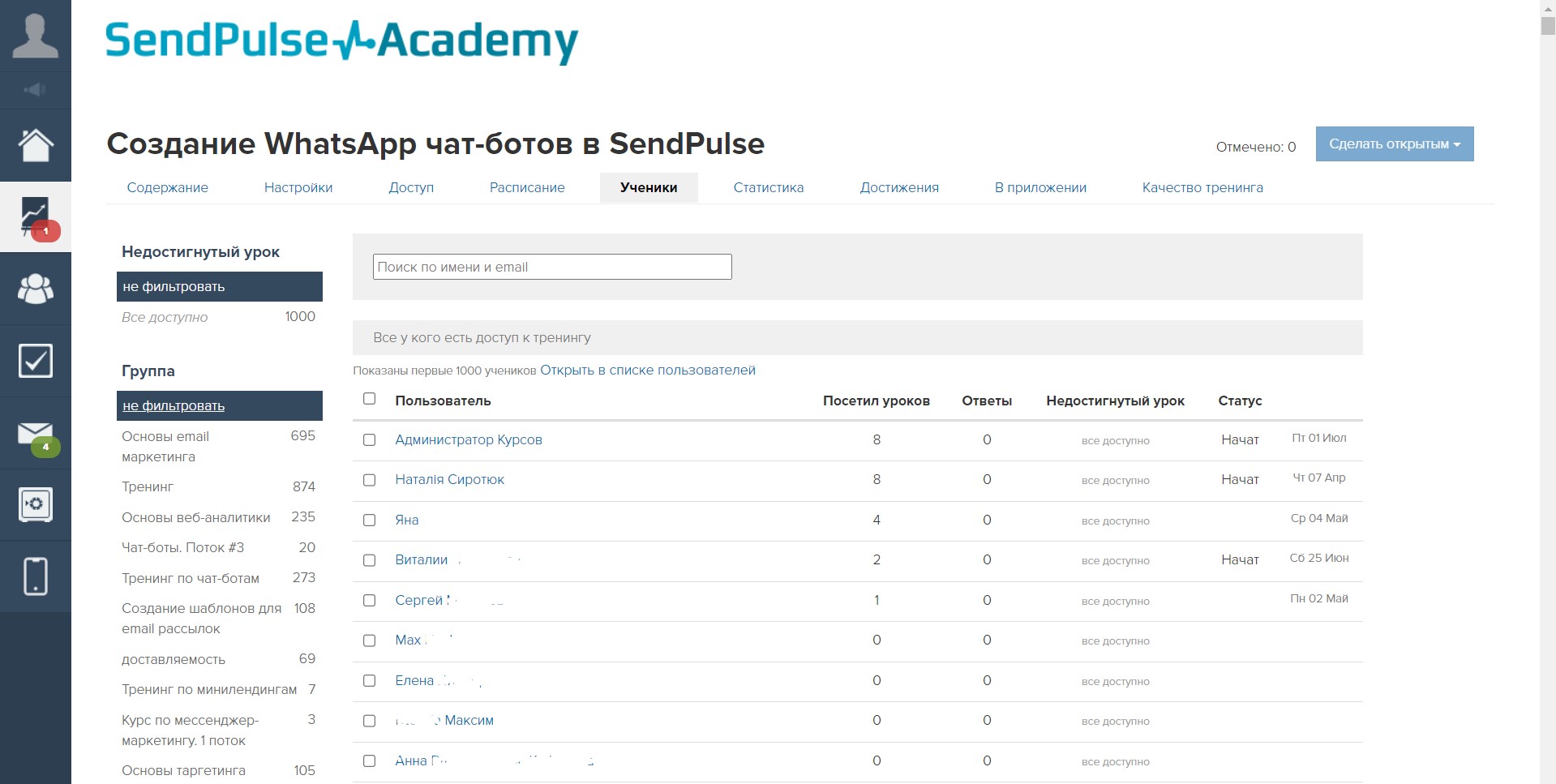Click the Поиск по имени и email field
Image resolution: width=1556 pixels, height=784 pixels.
[x=551, y=266]
